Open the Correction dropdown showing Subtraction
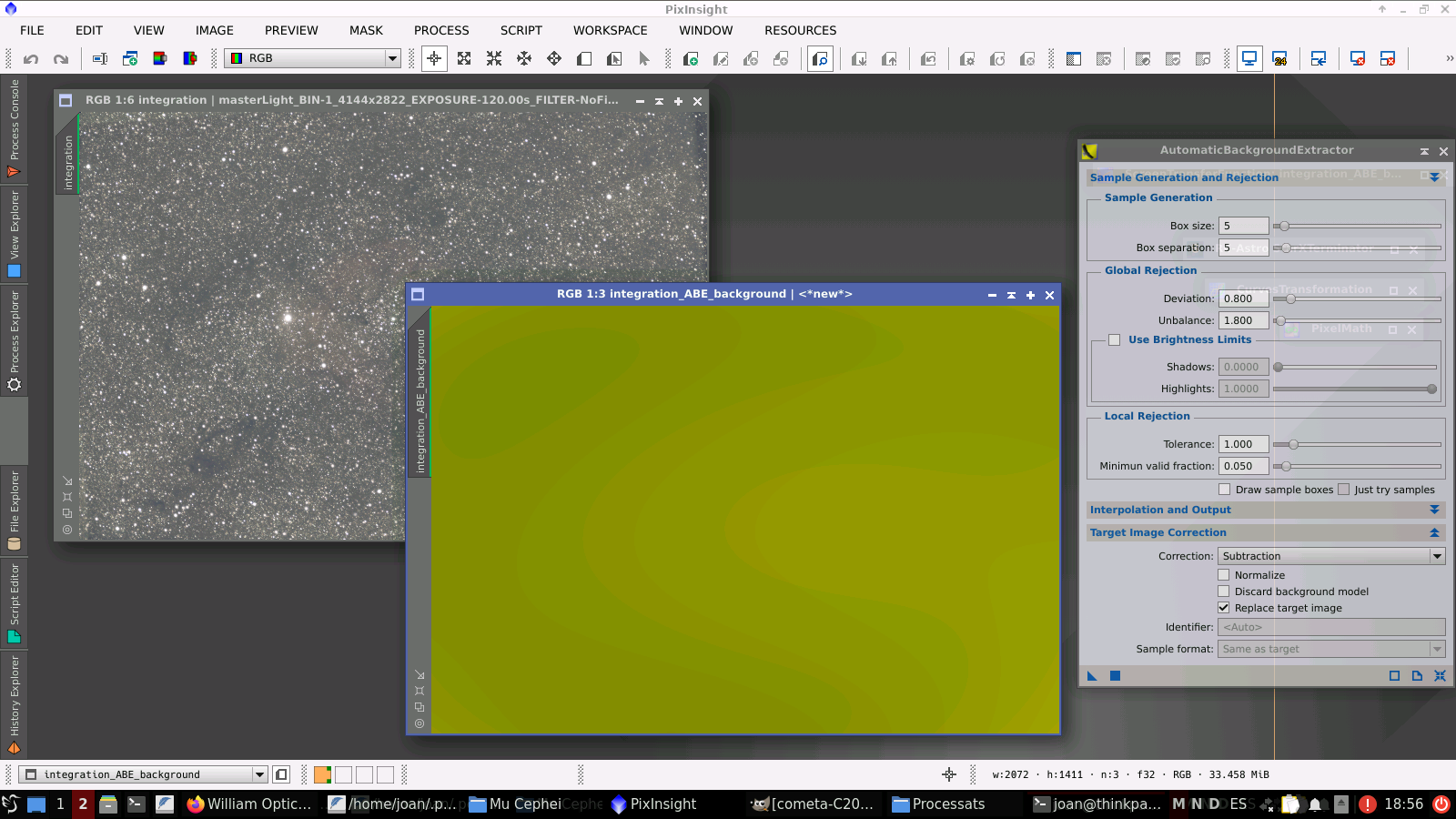This screenshot has width=1456, height=819. pos(1330,556)
